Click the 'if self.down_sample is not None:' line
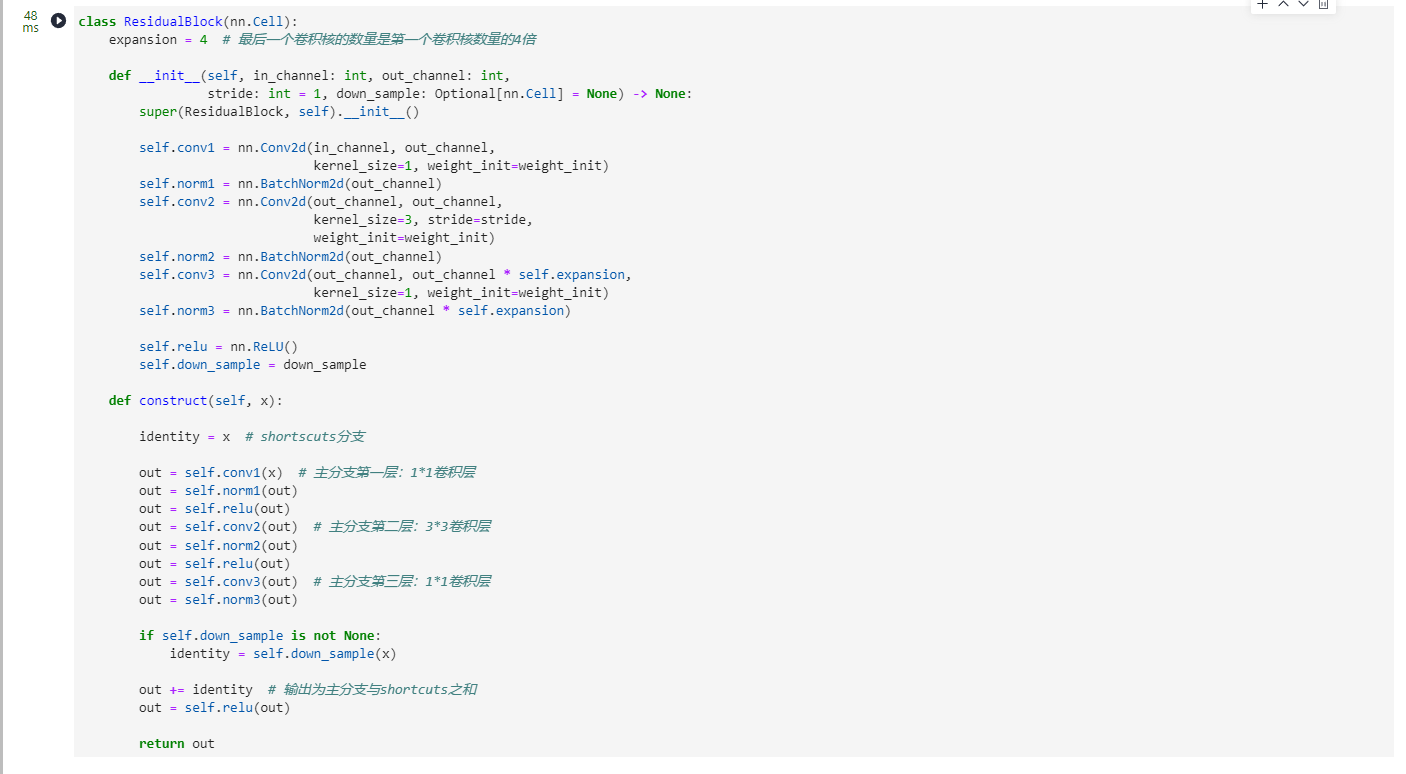 (x=260, y=636)
